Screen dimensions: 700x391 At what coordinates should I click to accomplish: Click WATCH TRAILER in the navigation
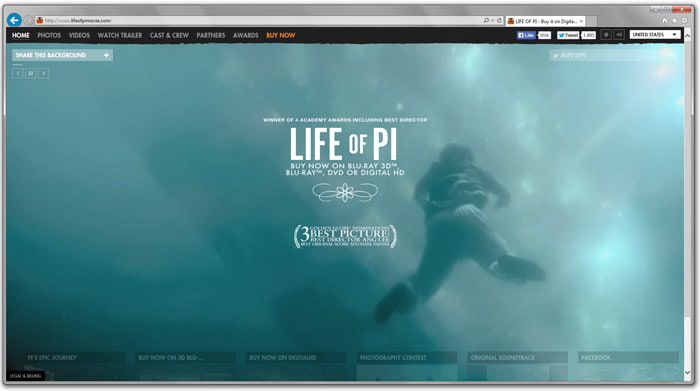[x=120, y=35]
